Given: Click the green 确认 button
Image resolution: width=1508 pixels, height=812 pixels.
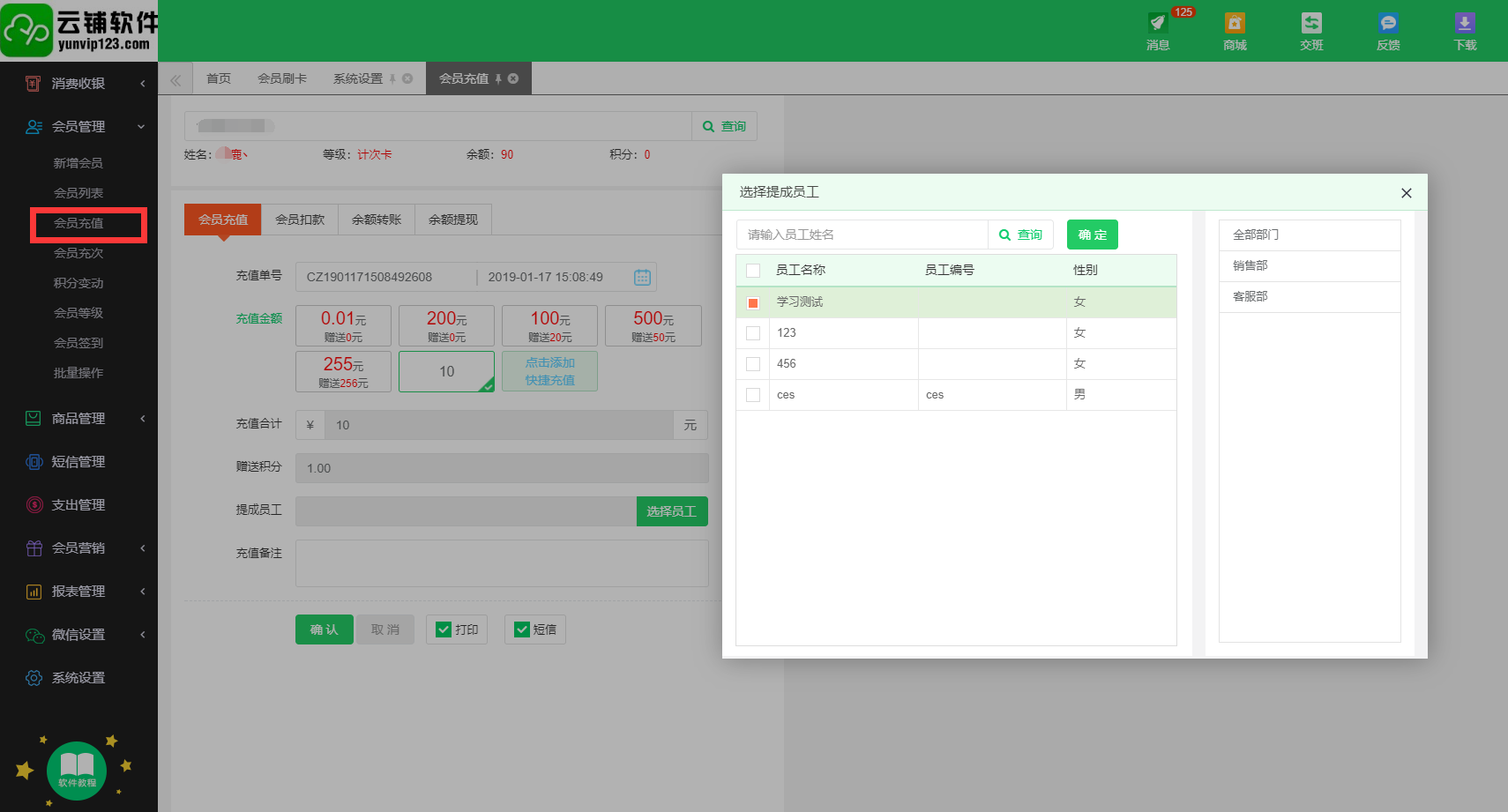Looking at the screenshot, I should tap(325, 629).
